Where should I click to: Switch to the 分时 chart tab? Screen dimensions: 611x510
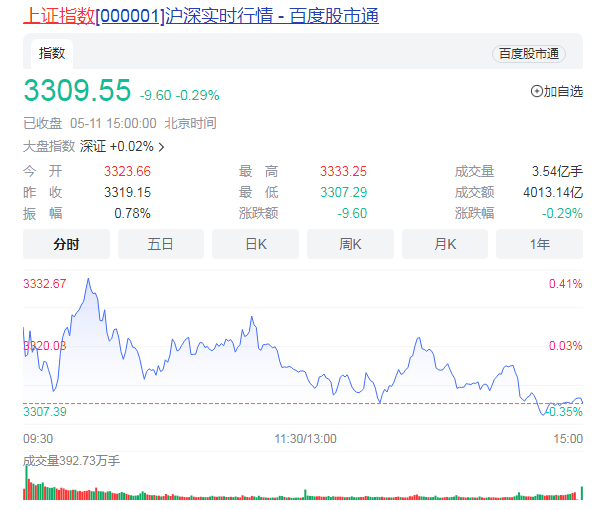coord(66,244)
